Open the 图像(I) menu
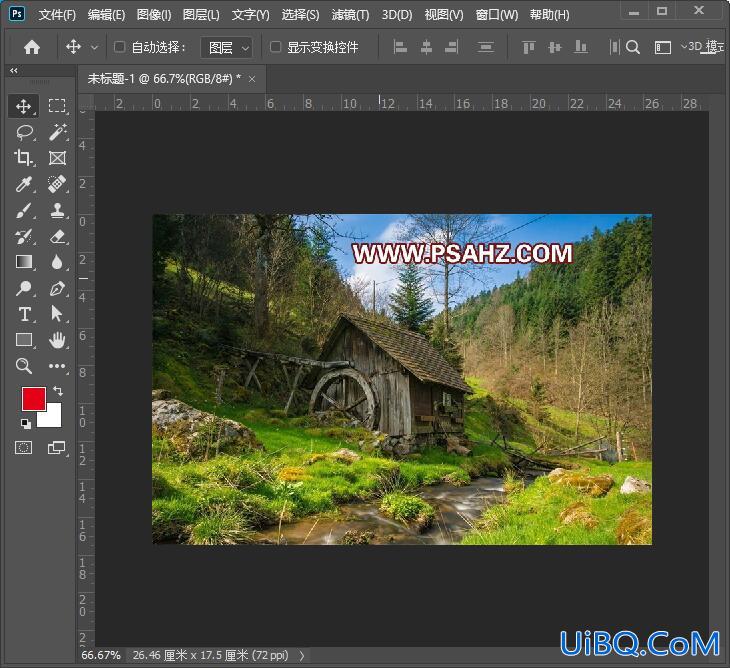Image resolution: width=730 pixels, height=668 pixels. pyautogui.click(x=154, y=15)
